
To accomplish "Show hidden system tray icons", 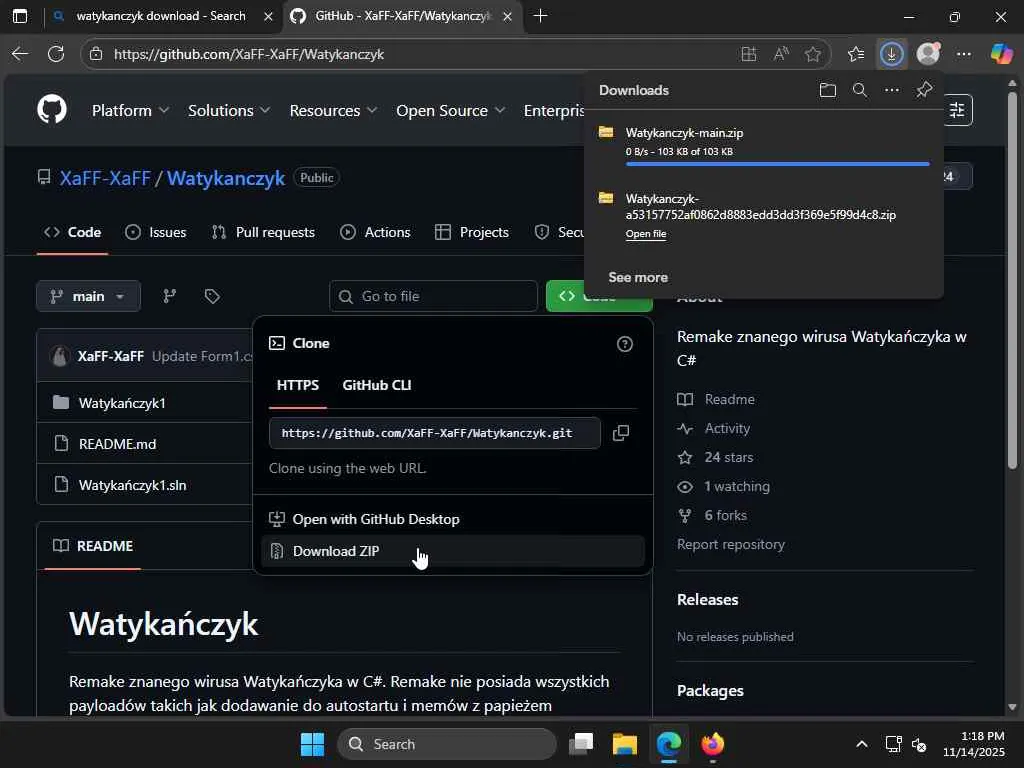I will pos(862,744).
